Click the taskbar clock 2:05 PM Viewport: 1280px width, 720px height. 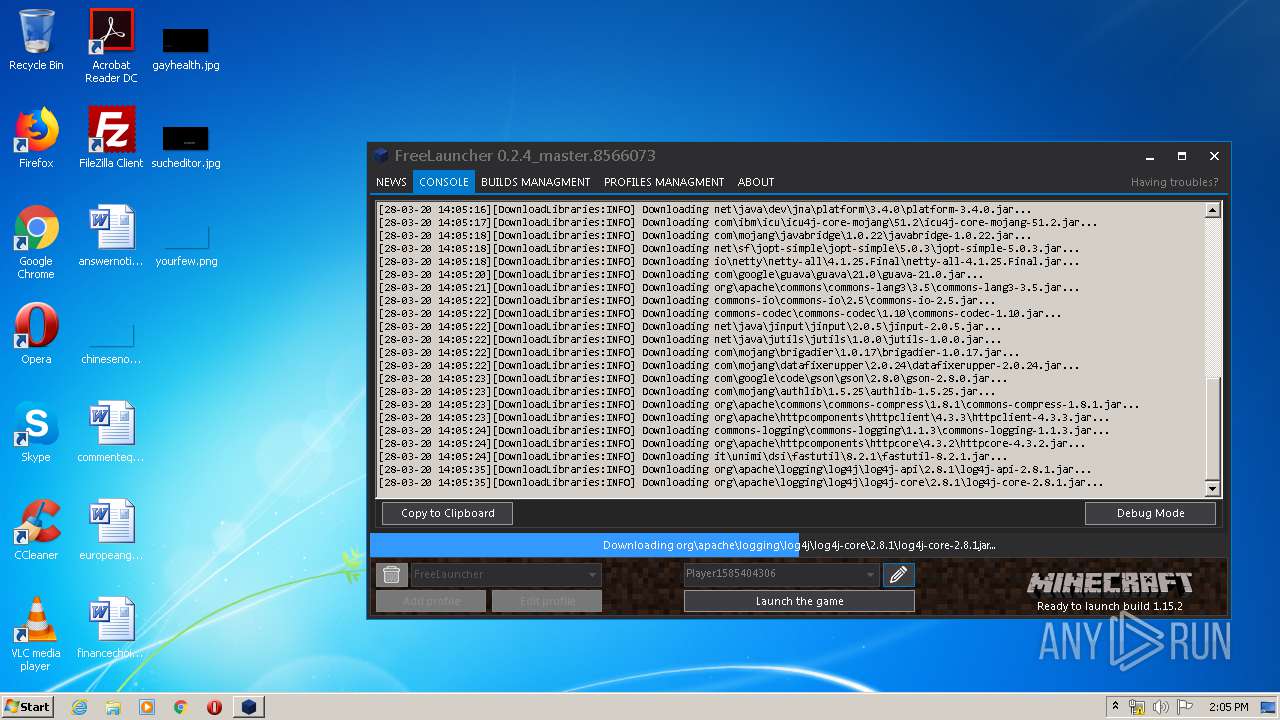point(1228,707)
